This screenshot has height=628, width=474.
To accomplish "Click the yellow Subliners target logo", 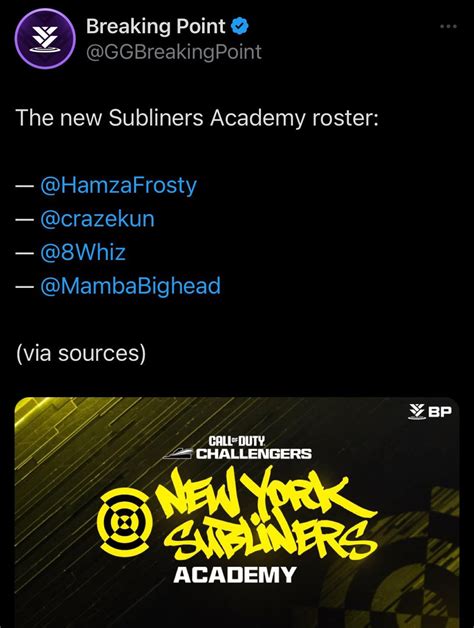I will coord(125,520).
